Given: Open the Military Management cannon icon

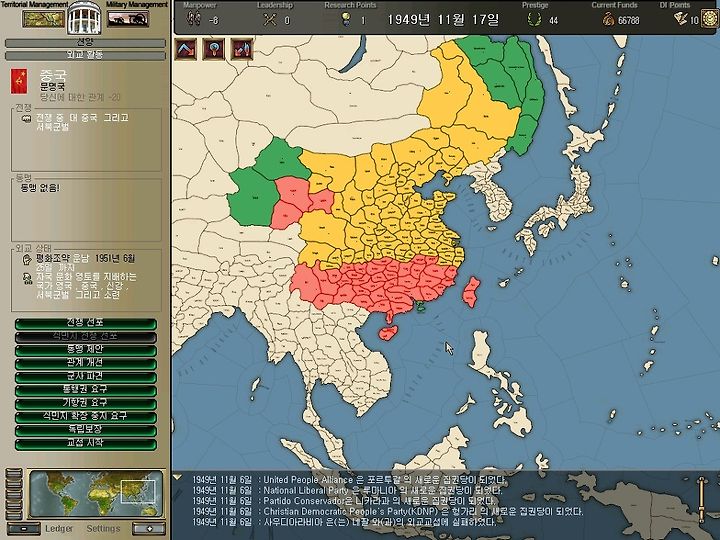Looking at the screenshot, I should tap(128, 19).
